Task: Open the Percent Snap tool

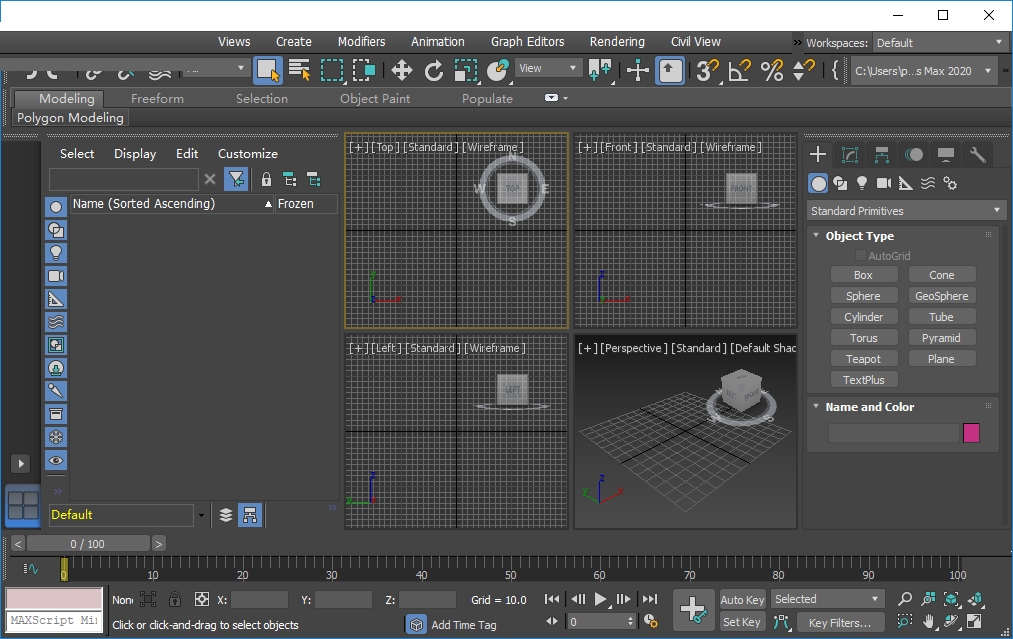Action: coord(772,70)
